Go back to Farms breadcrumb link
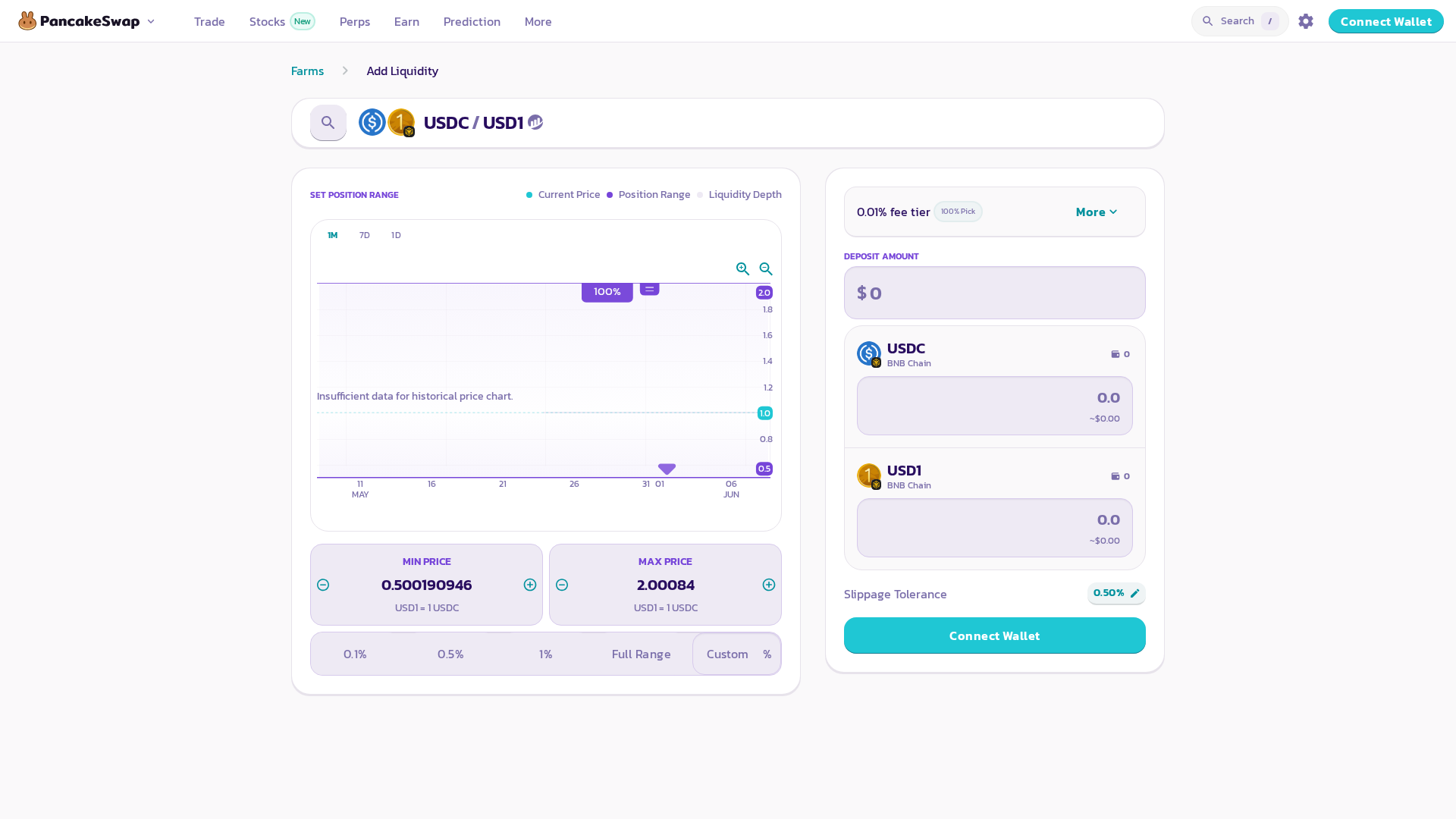The height and width of the screenshot is (819, 1456). (x=307, y=71)
